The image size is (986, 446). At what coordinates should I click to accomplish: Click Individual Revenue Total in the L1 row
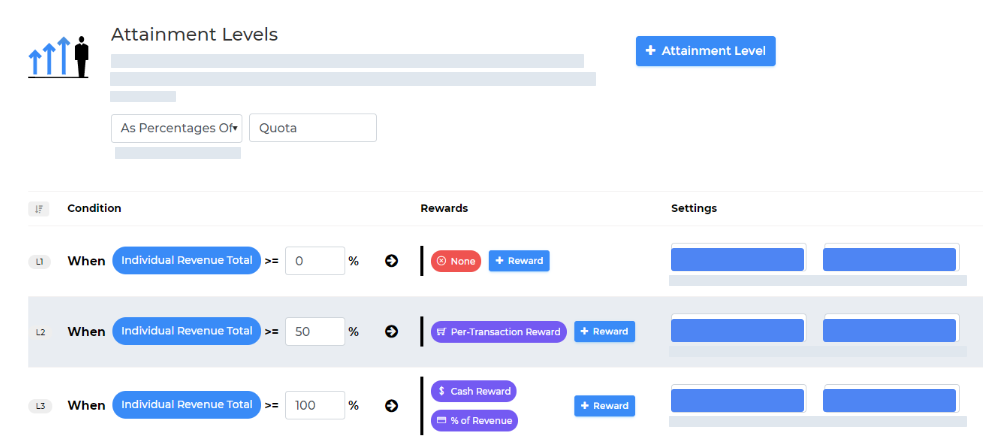(186, 260)
